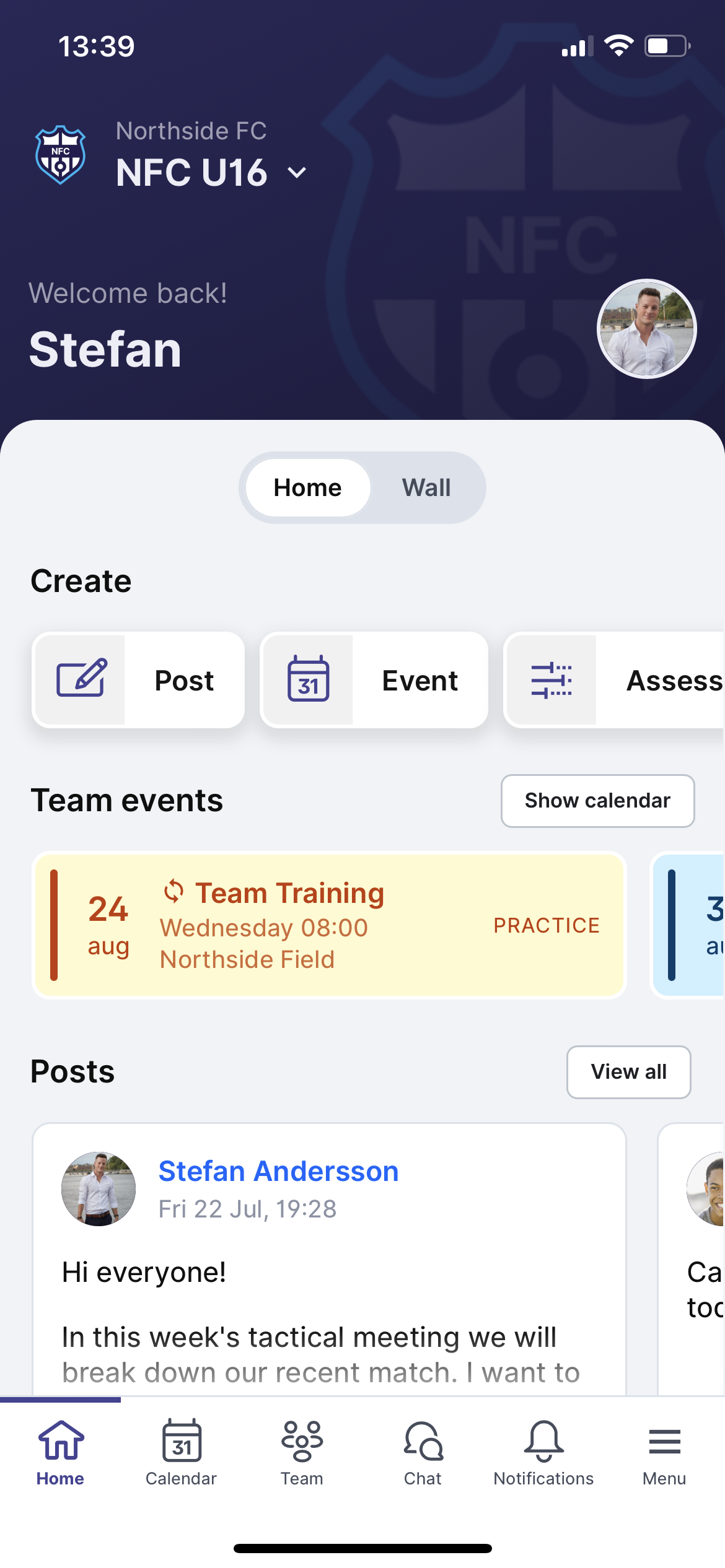The width and height of the screenshot is (725, 1568).
Task: Open the NFC U16 team selector name
Action: [x=191, y=172]
